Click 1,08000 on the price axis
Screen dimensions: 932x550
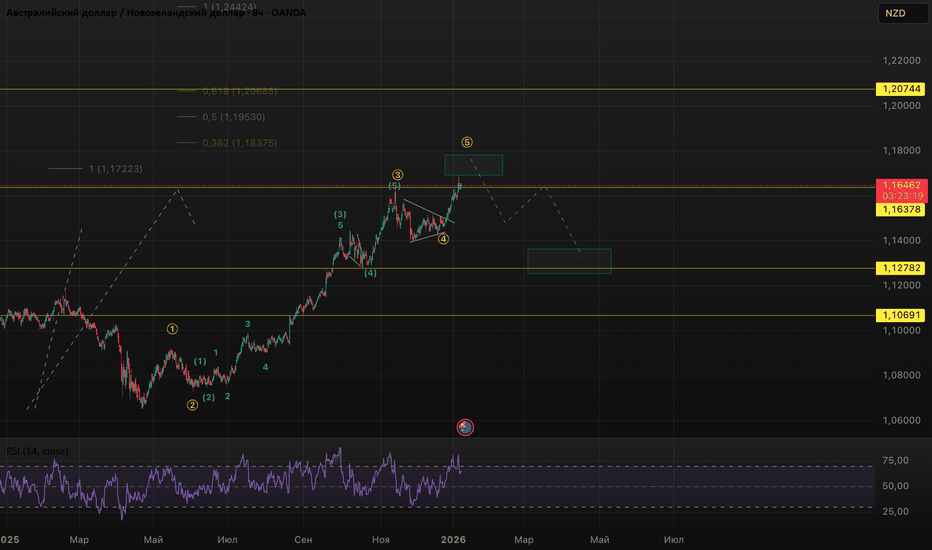tap(901, 375)
